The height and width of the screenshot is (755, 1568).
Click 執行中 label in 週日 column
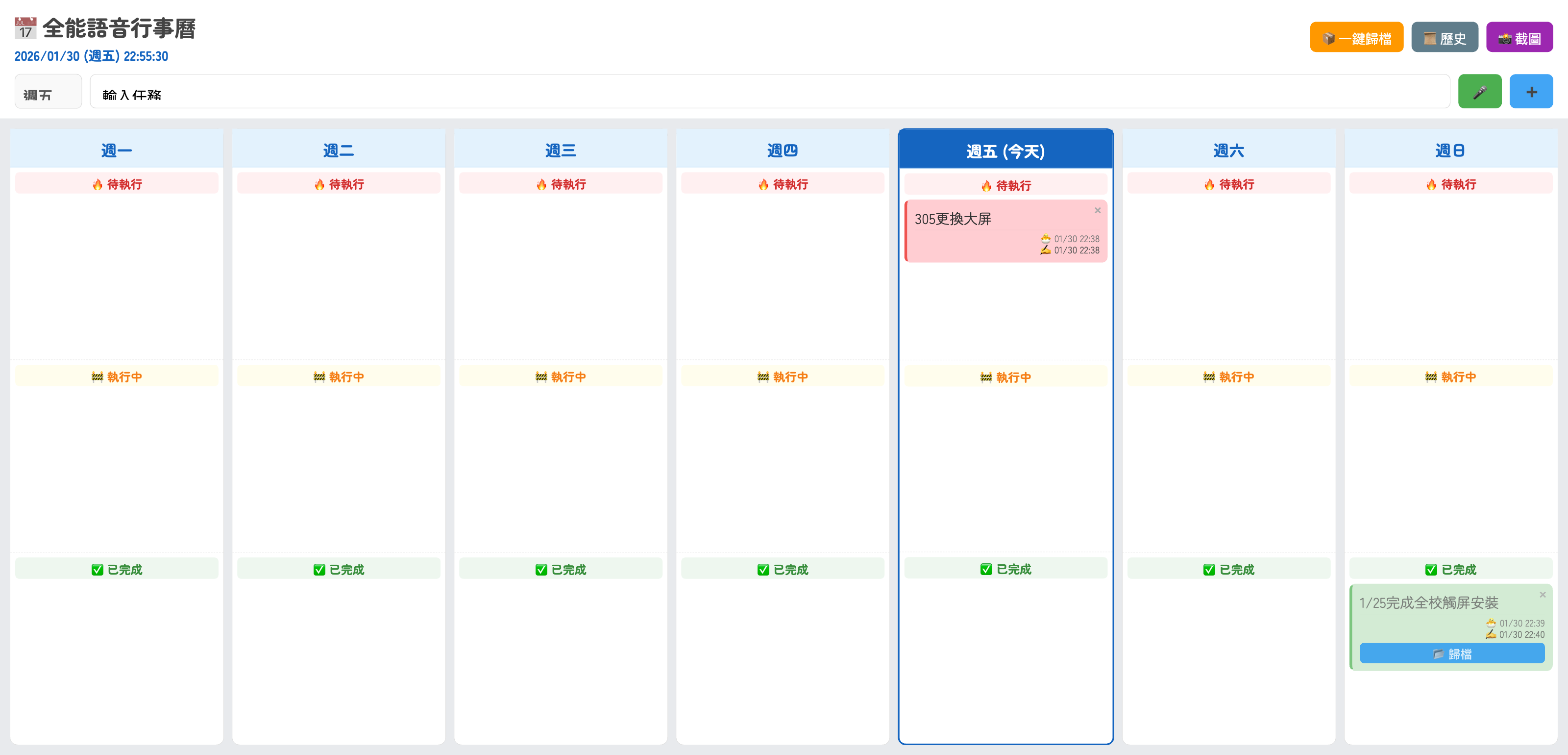click(1450, 377)
